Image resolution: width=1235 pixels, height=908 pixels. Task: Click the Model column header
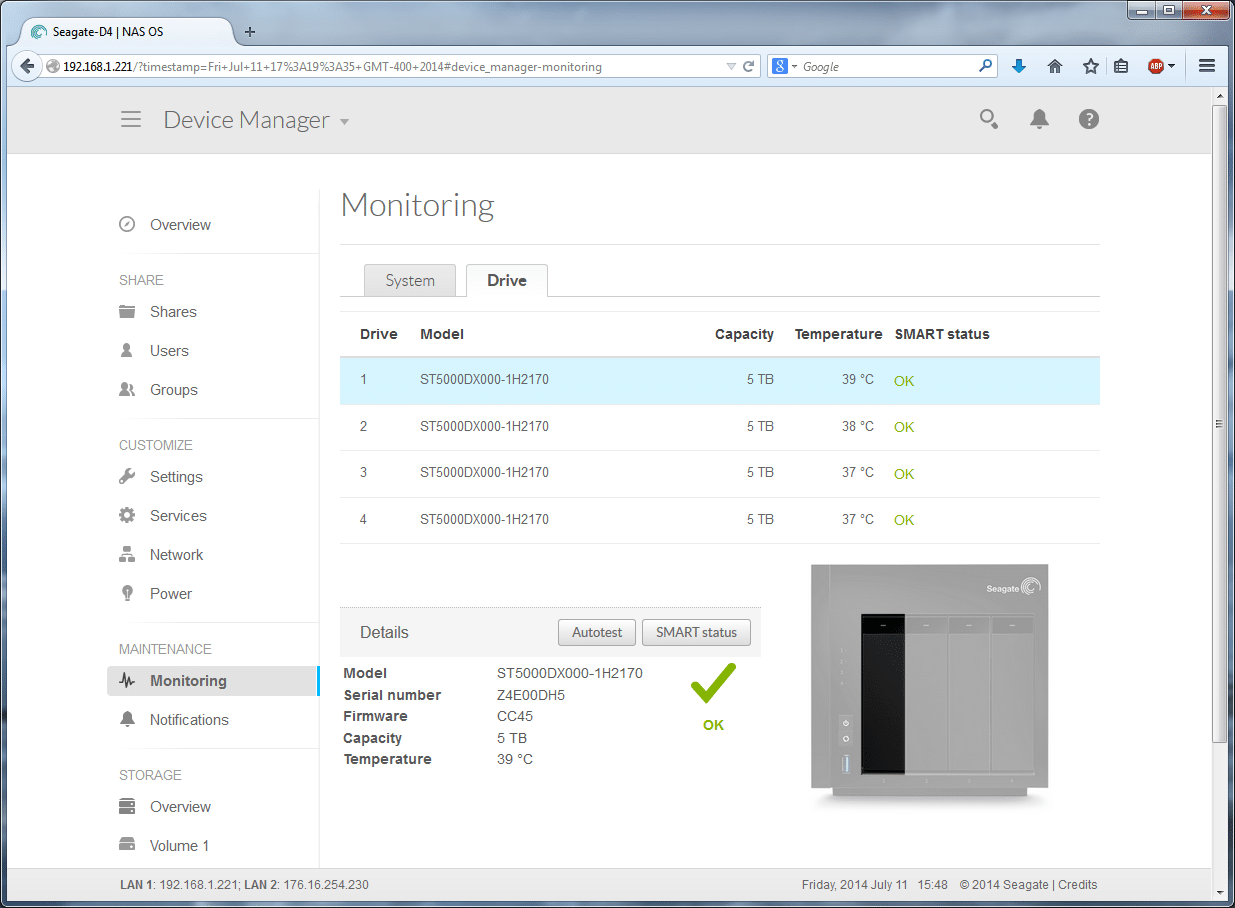(442, 334)
